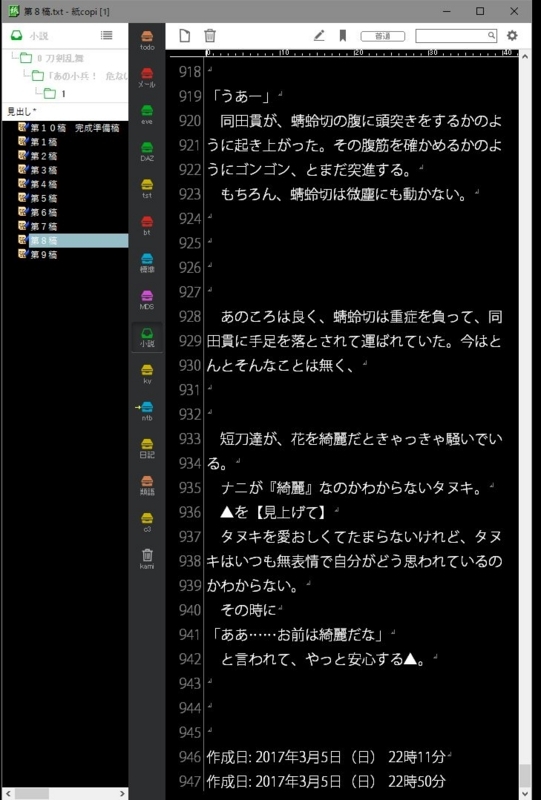The width and height of the screenshot is (541, 800).
Task: Open the tst box in the sidebar
Action: click(147, 188)
